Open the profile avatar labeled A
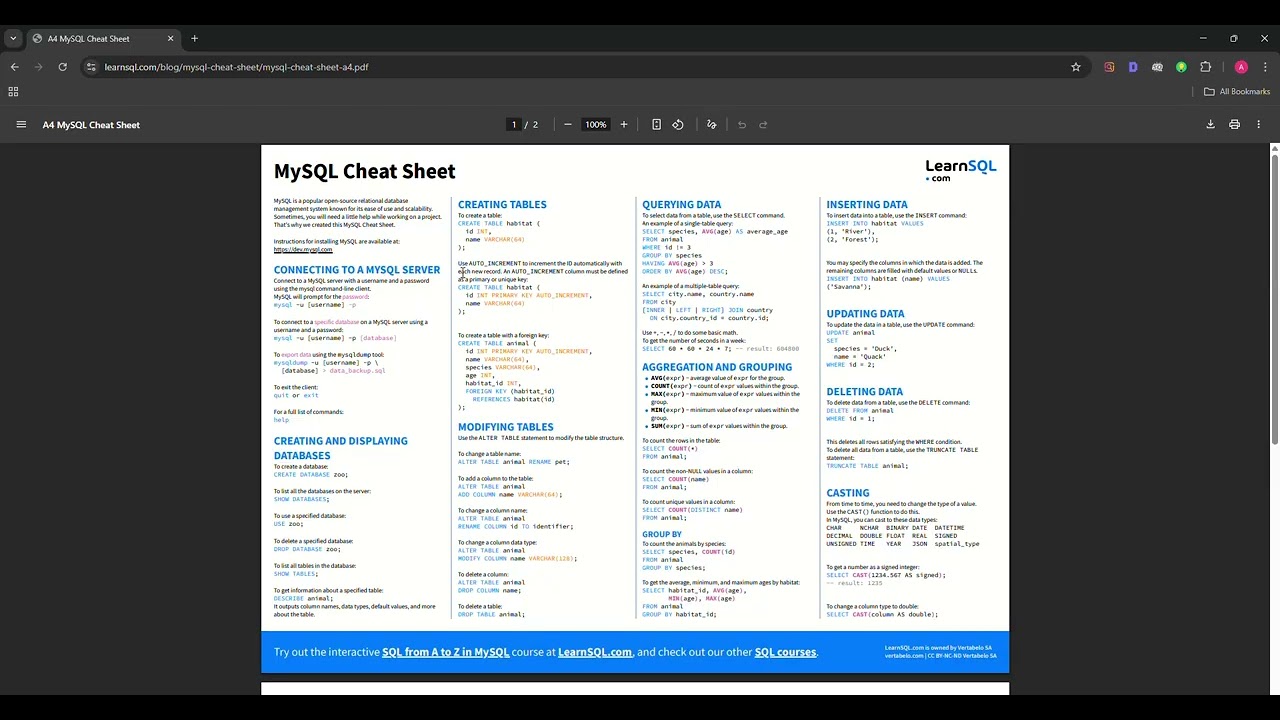Screen dimensions: 1280x720 (x=1241, y=67)
